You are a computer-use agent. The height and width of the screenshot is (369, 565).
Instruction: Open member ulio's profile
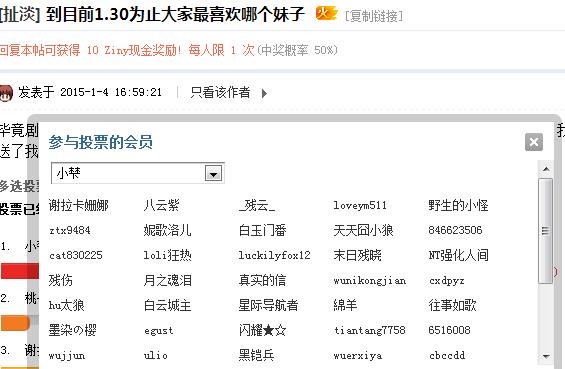click(156, 355)
